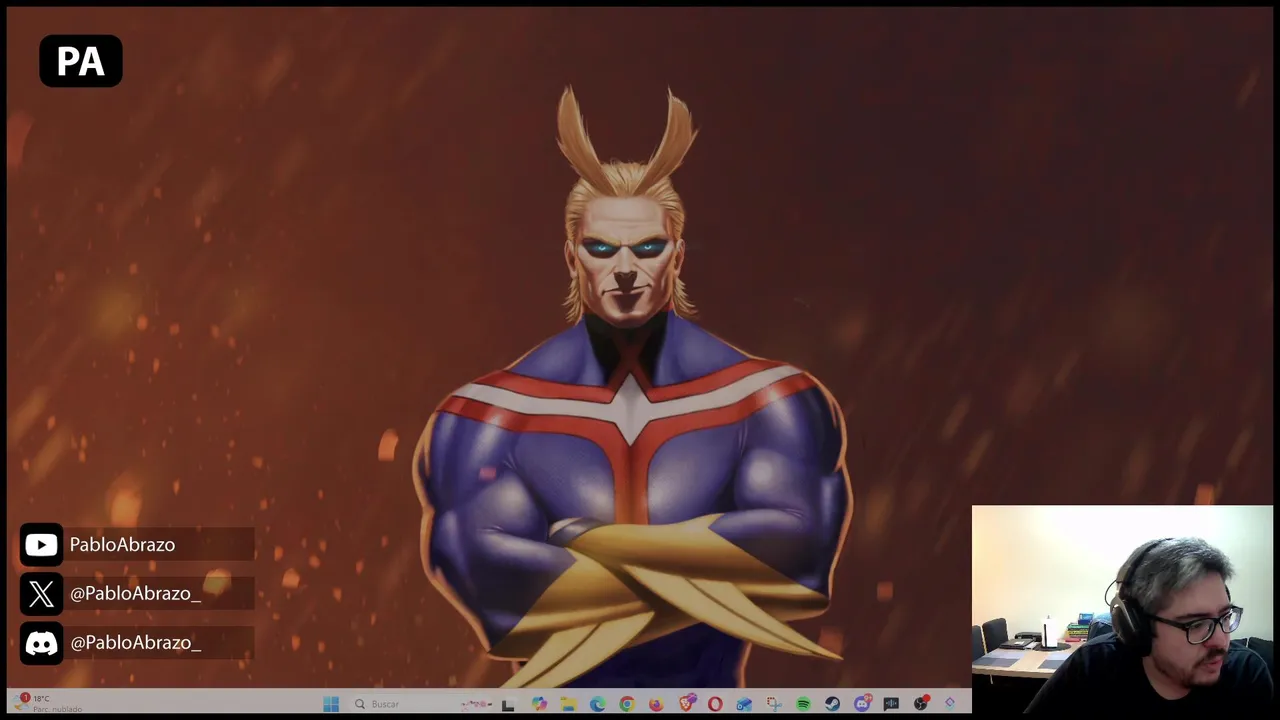Open Copilot from the taskbar
Image resolution: width=1280 pixels, height=720 pixels.
(539, 704)
